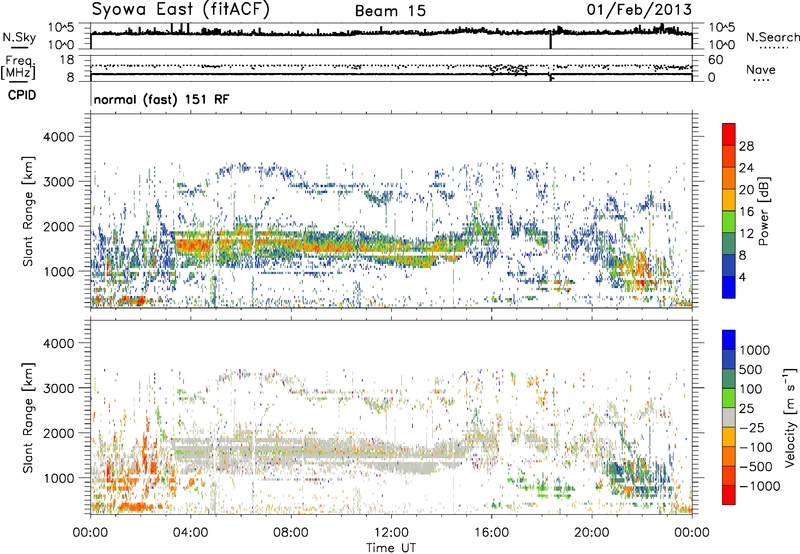The height and width of the screenshot is (554, 800).
Task: Click the "4000" tick on the velocity panel
Action: (x=58, y=343)
